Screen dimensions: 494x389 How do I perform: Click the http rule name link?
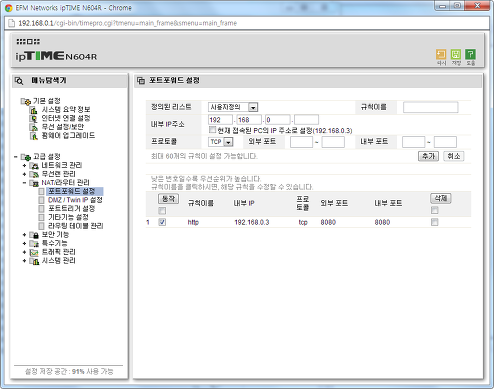(x=193, y=222)
